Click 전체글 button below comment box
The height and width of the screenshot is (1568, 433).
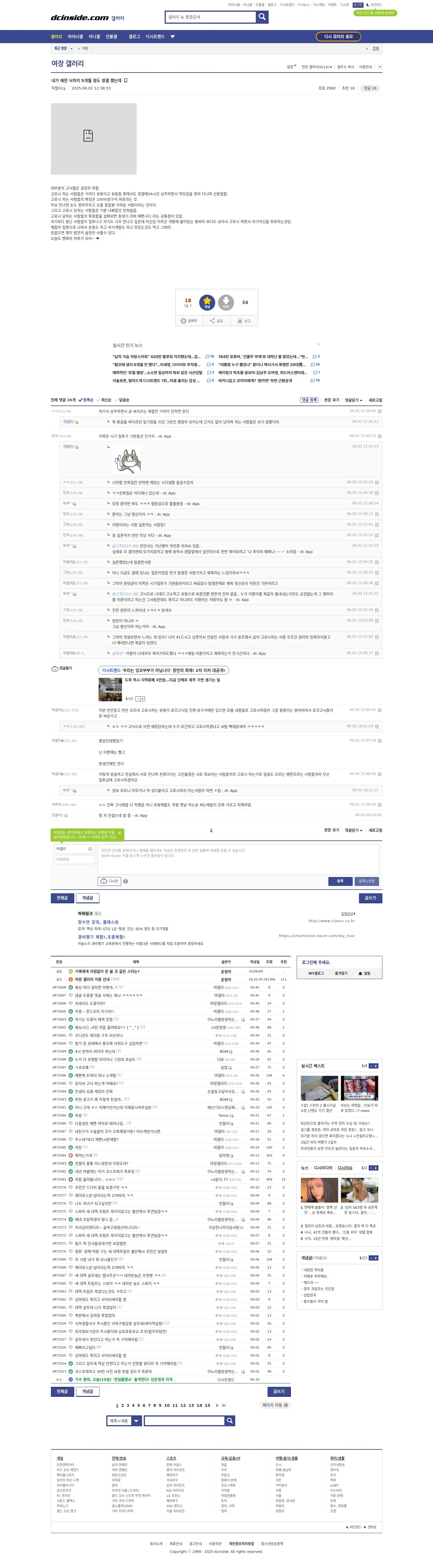62,898
